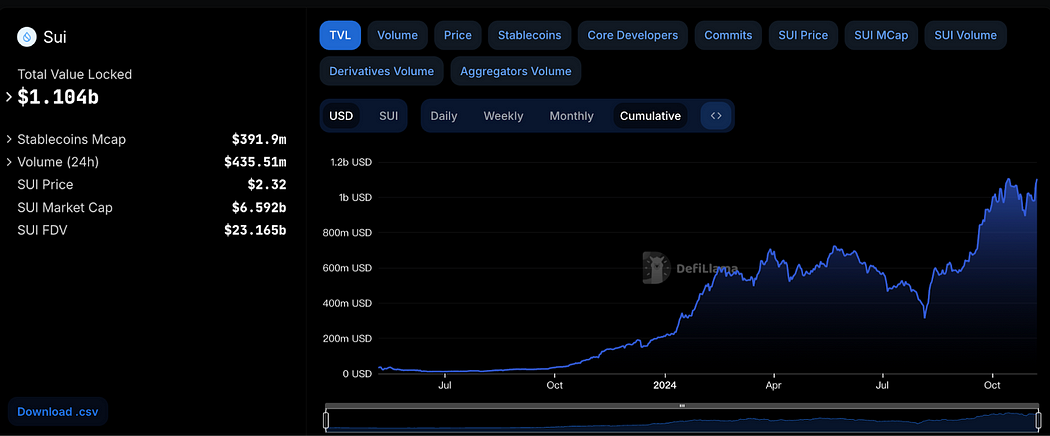The width and height of the screenshot is (1050, 436).
Task: Enable the Stablecoins chart series
Action: pos(530,35)
